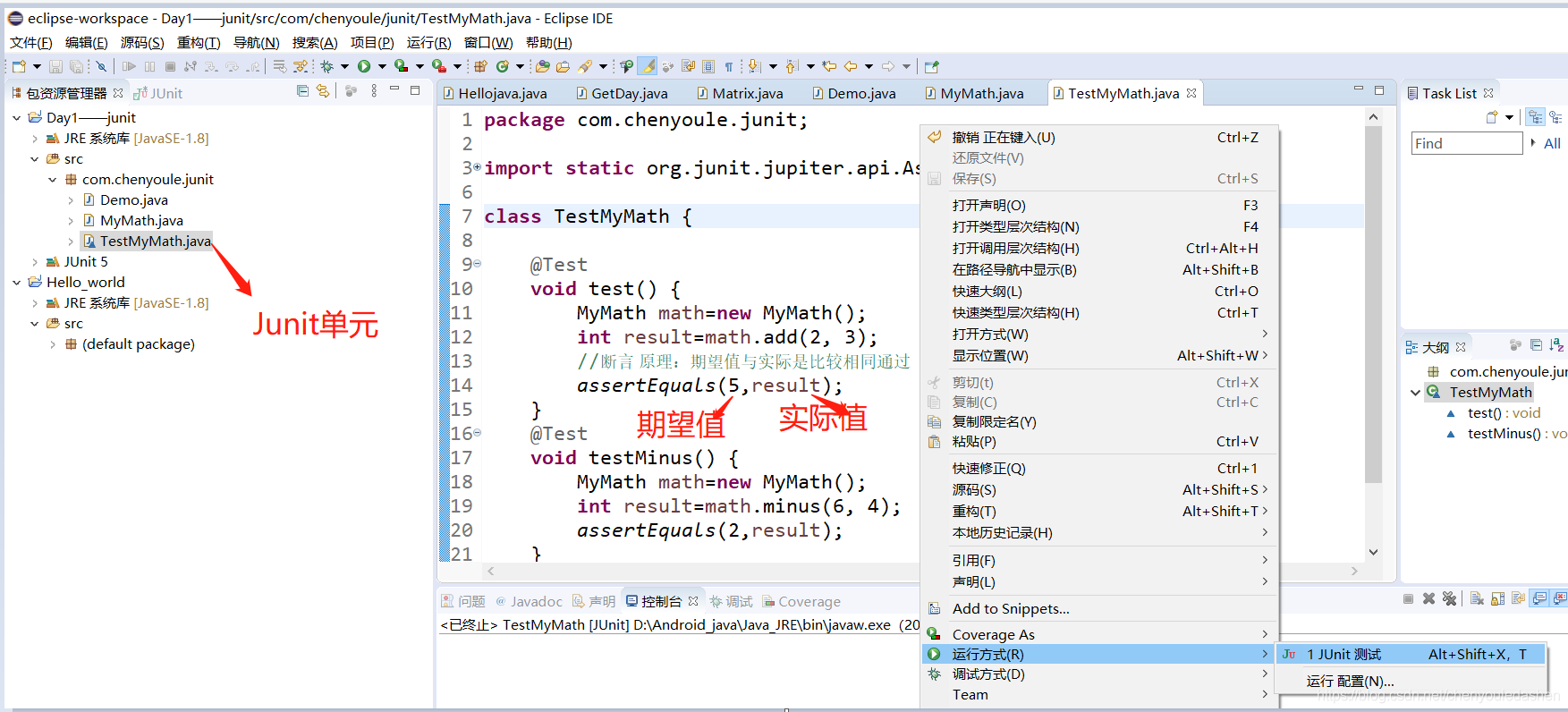Toggle Categorized view in Task List
This screenshot has height=712, width=1568.
point(1536,117)
